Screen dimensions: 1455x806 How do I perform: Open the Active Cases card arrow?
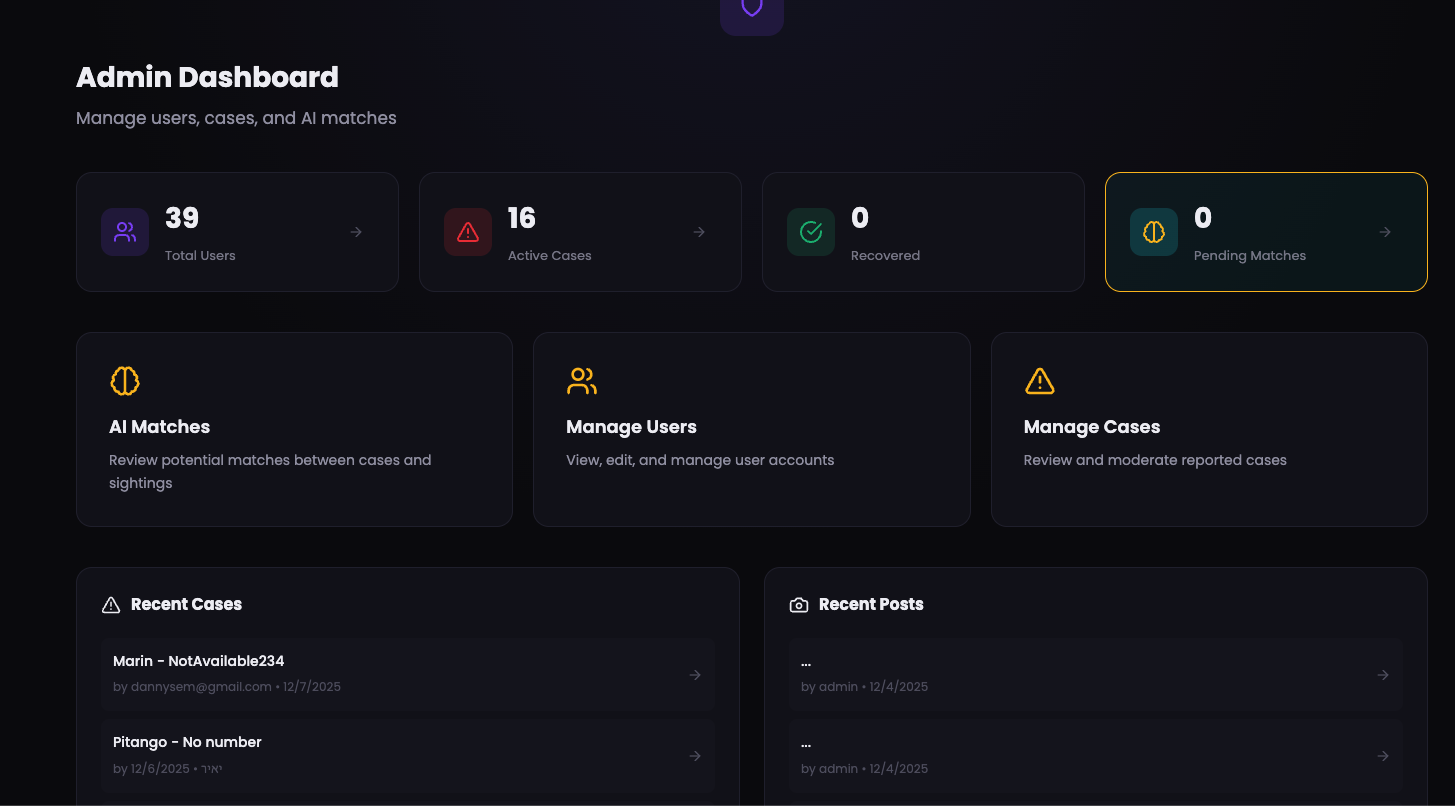coord(699,231)
